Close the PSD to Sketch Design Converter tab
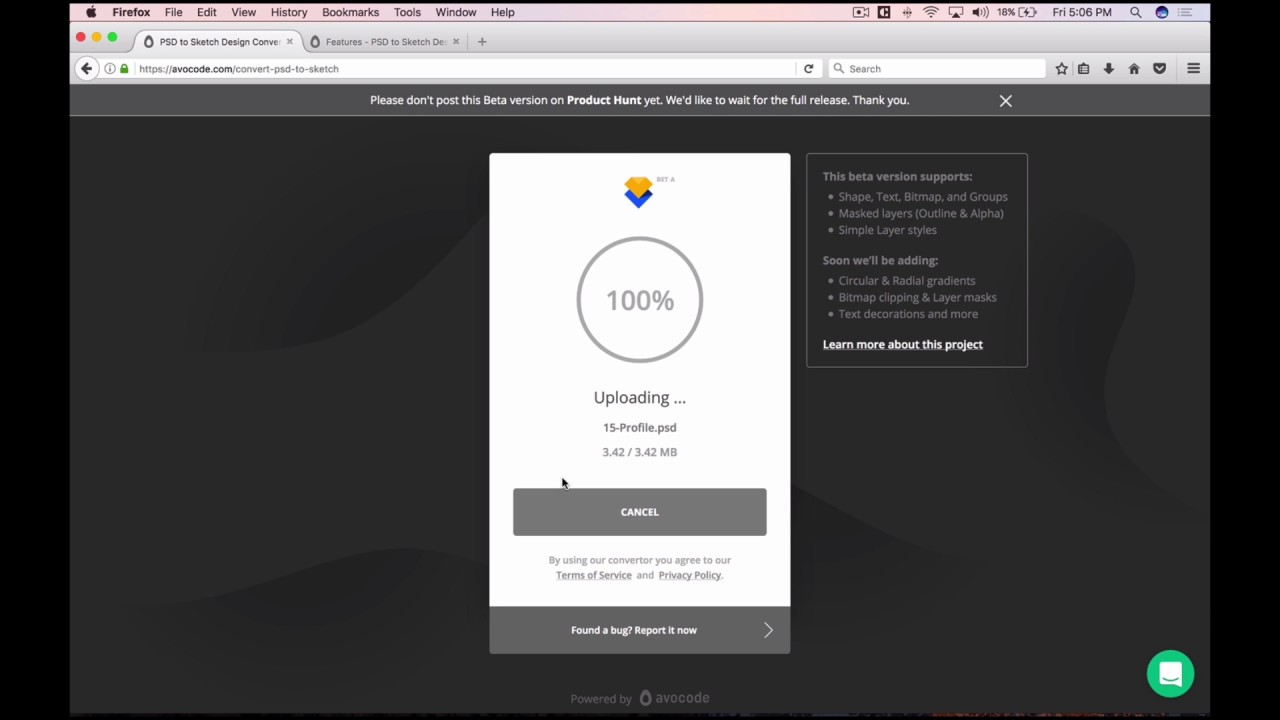The image size is (1280, 720). [290, 42]
